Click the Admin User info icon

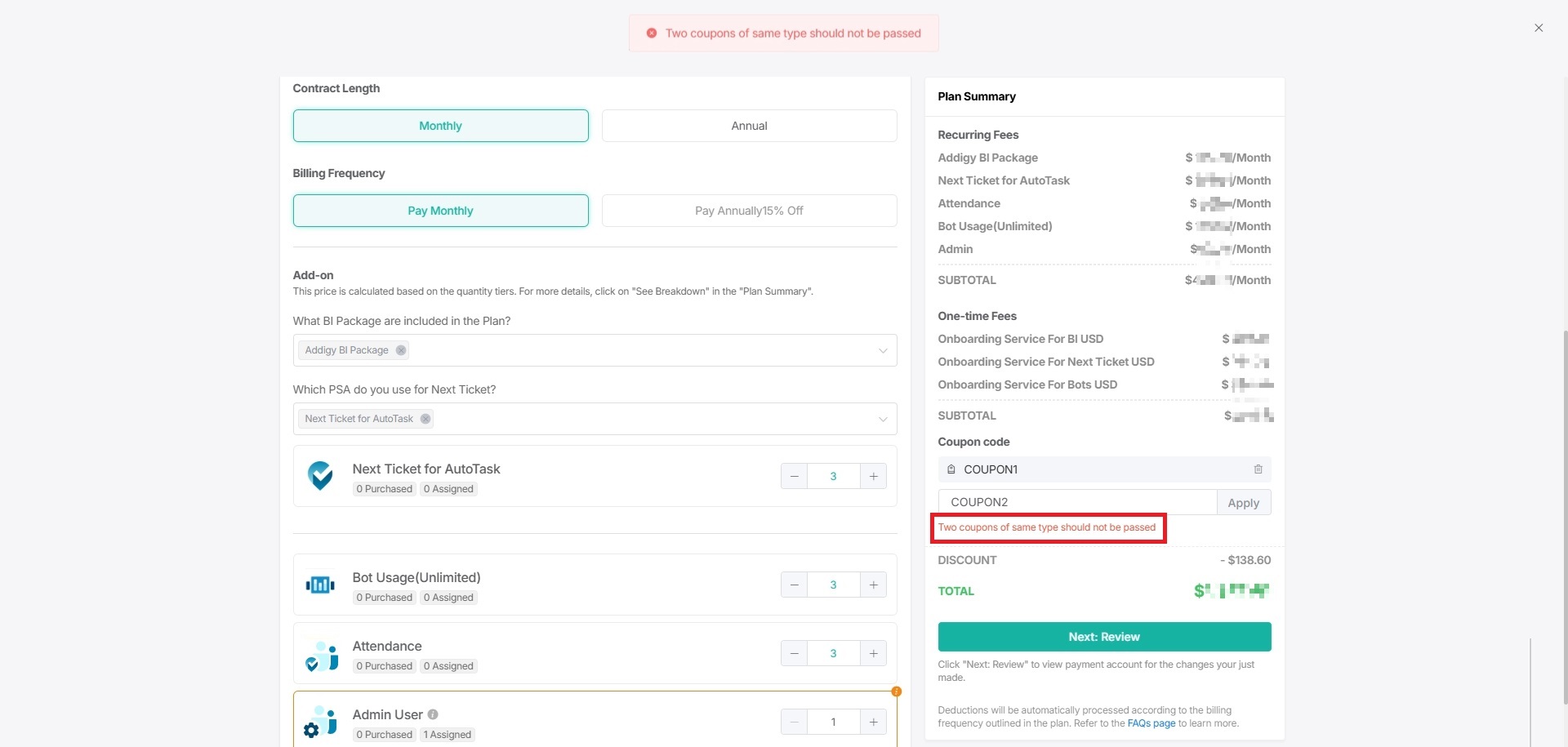[x=433, y=714]
